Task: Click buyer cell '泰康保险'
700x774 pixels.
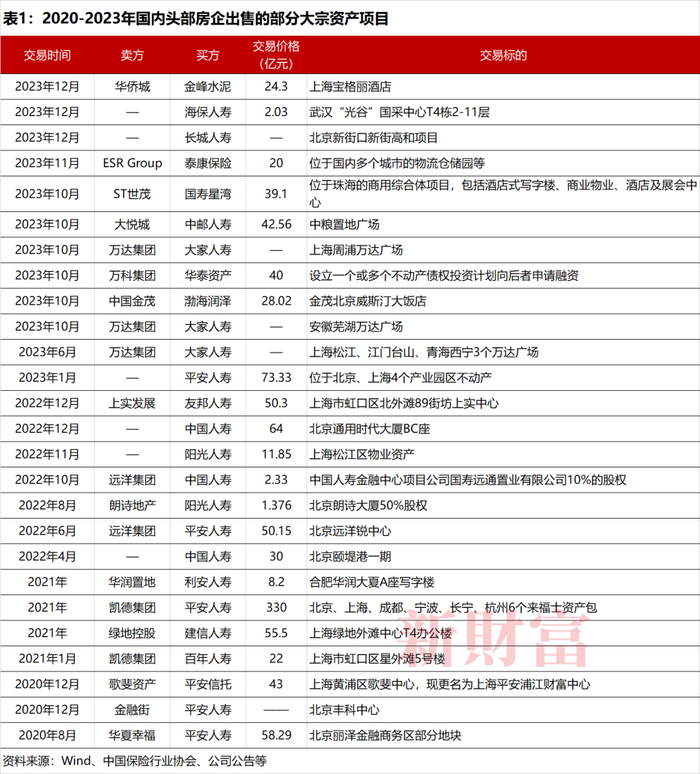Action: point(207,163)
